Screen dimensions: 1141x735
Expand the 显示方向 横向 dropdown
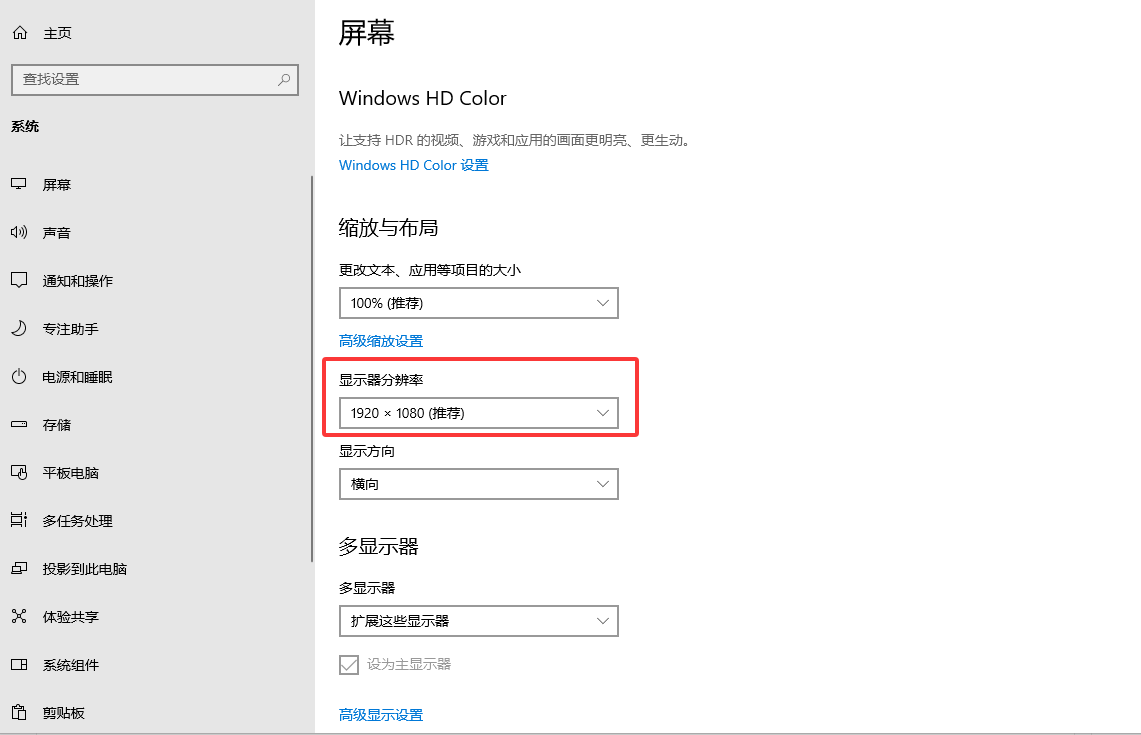(478, 484)
